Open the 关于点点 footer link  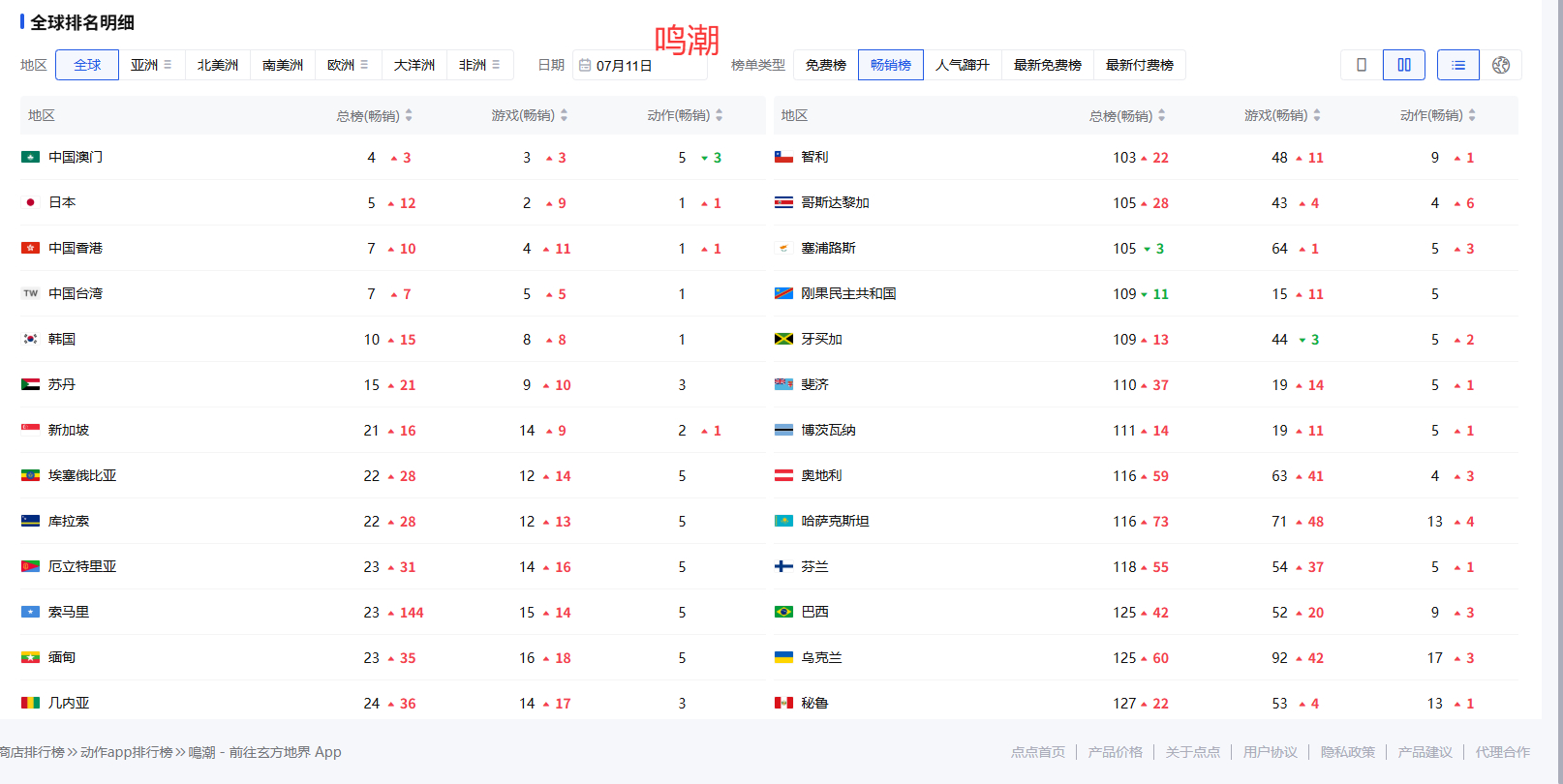coord(1193,752)
